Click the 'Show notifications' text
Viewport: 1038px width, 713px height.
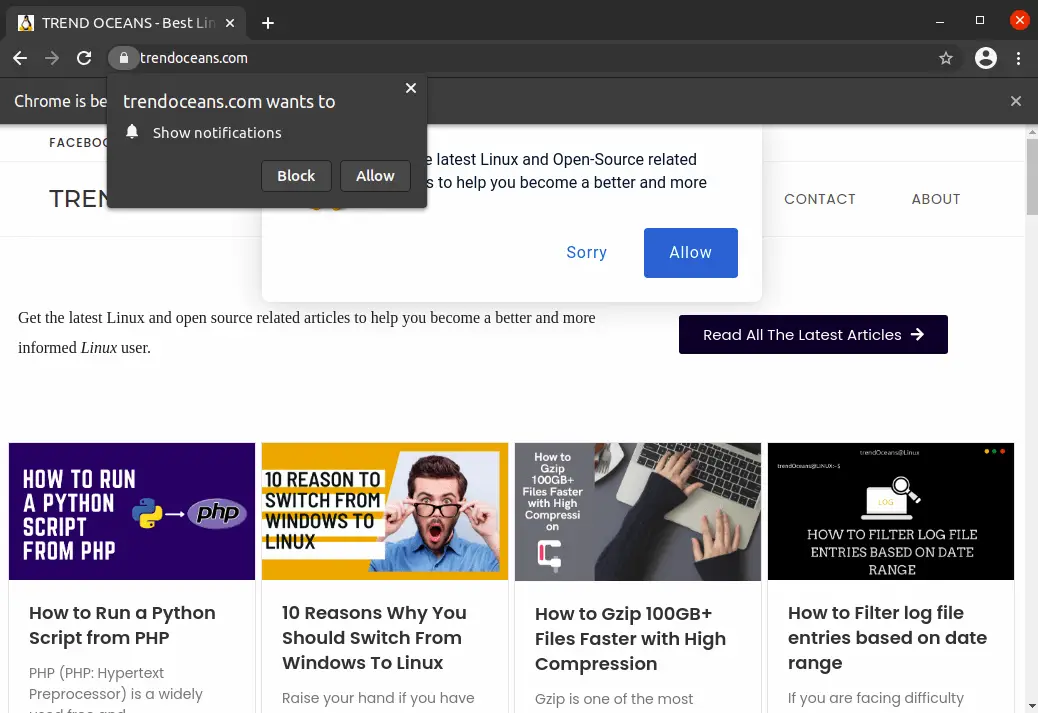(x=217, y=133)
